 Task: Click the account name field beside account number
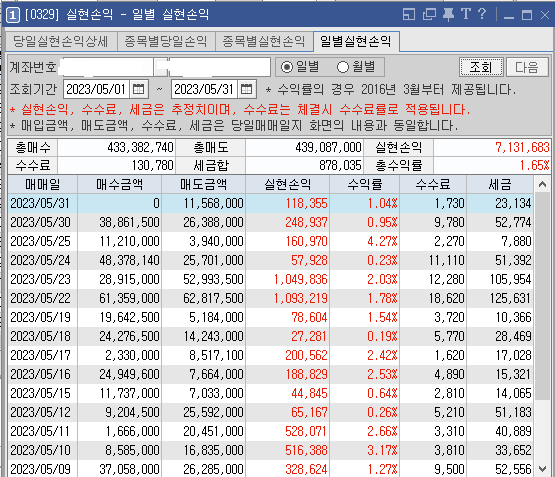tap(219, 67)
